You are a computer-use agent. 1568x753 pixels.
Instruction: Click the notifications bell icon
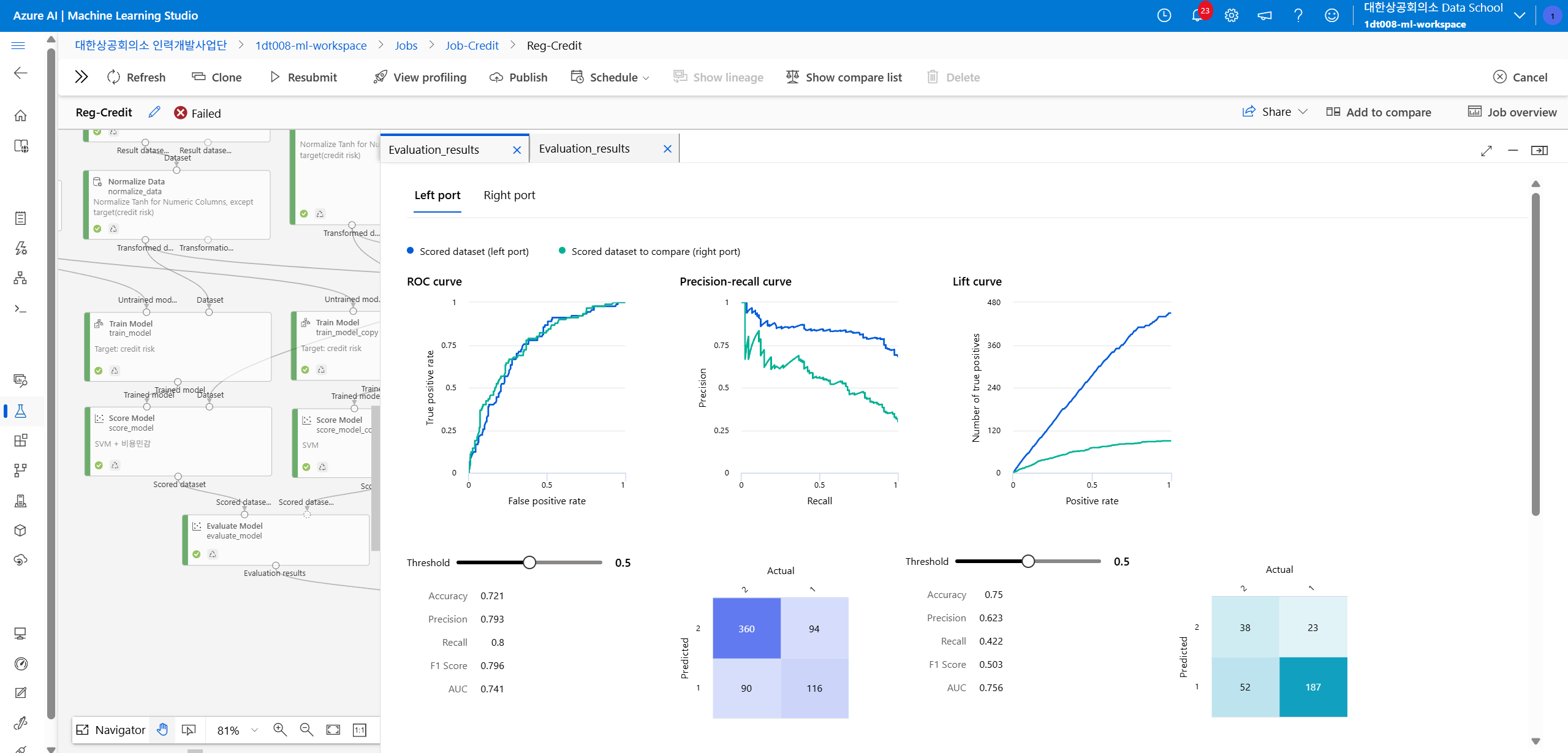[x=1197, y=15]
